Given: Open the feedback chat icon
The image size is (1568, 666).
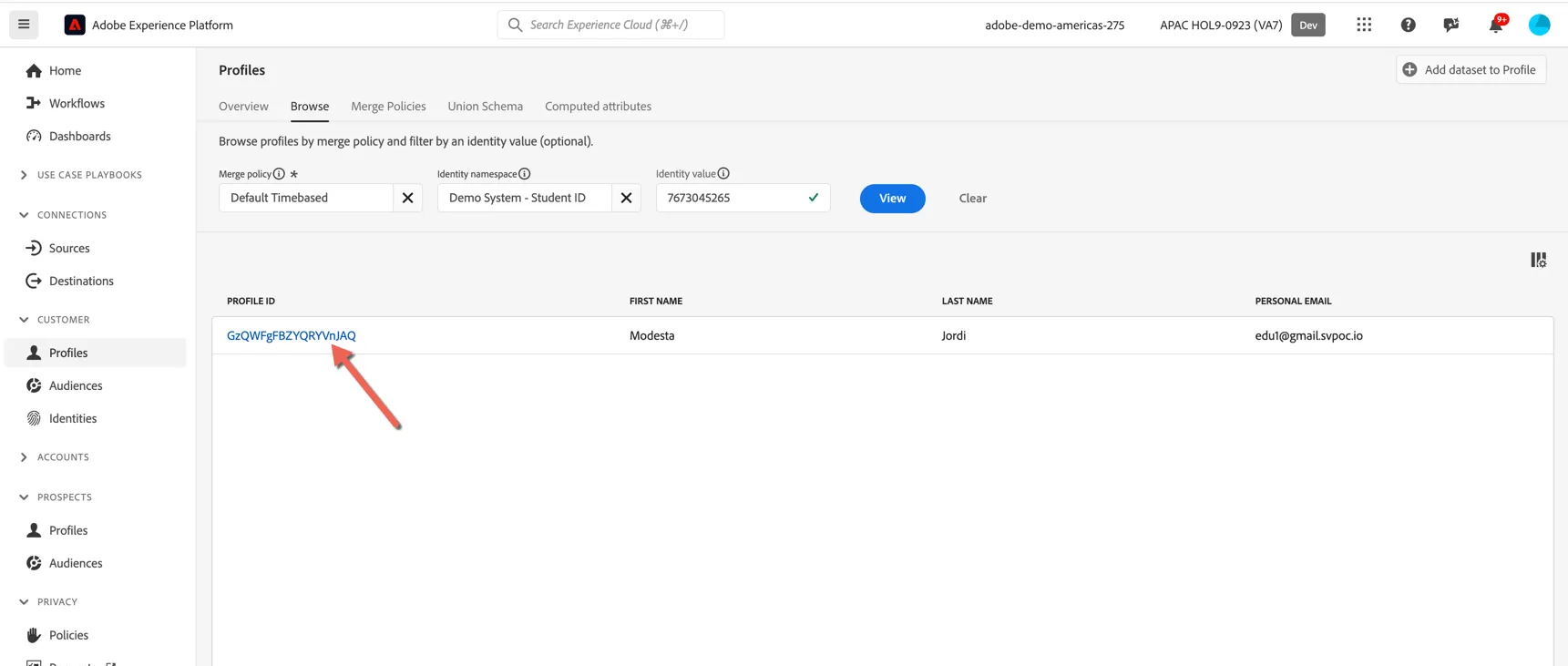Looking at the screenshot, I should click(x=1451, y=25).
